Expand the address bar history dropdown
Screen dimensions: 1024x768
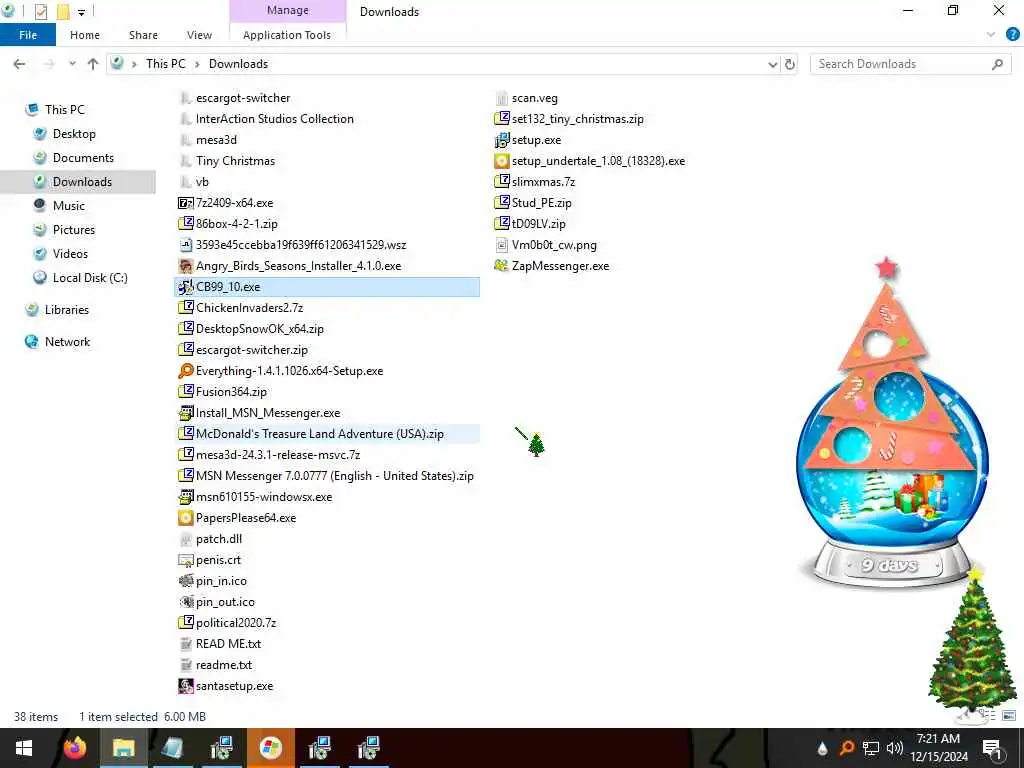[x=773, y=64]
